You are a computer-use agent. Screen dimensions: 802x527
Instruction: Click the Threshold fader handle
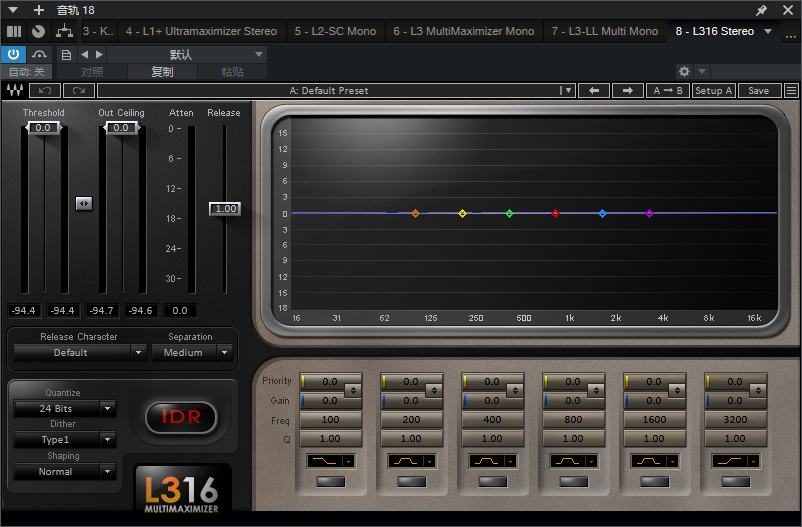click(x=43, y=128)
